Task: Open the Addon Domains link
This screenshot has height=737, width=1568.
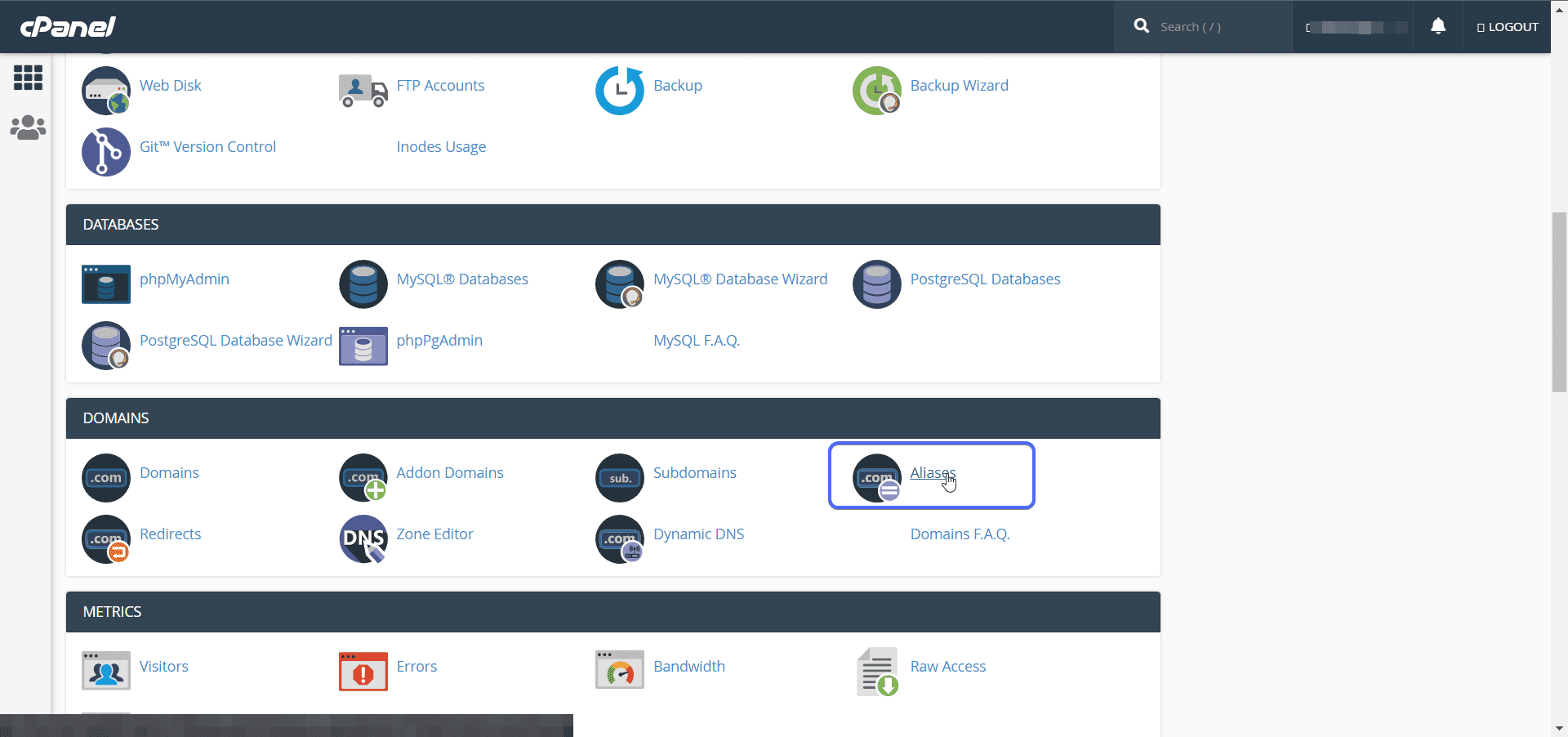Action: click(x=450, y=473)
